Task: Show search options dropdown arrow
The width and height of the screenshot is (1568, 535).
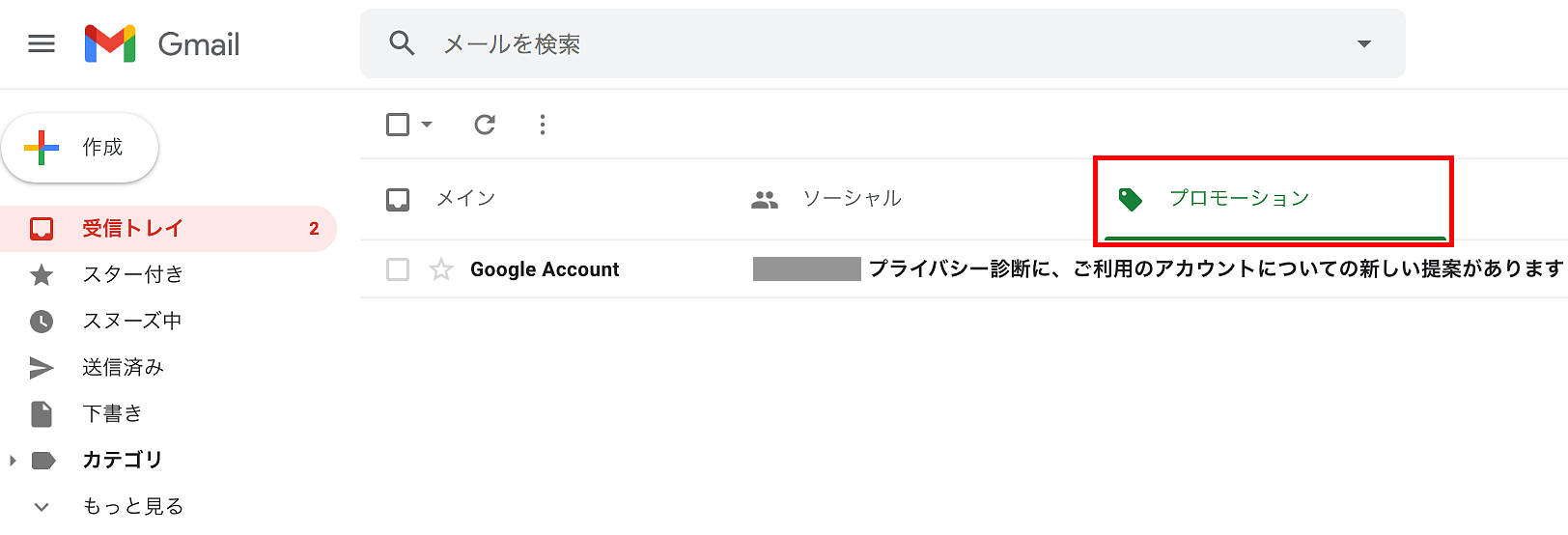Action: [x=1364, y=44]
